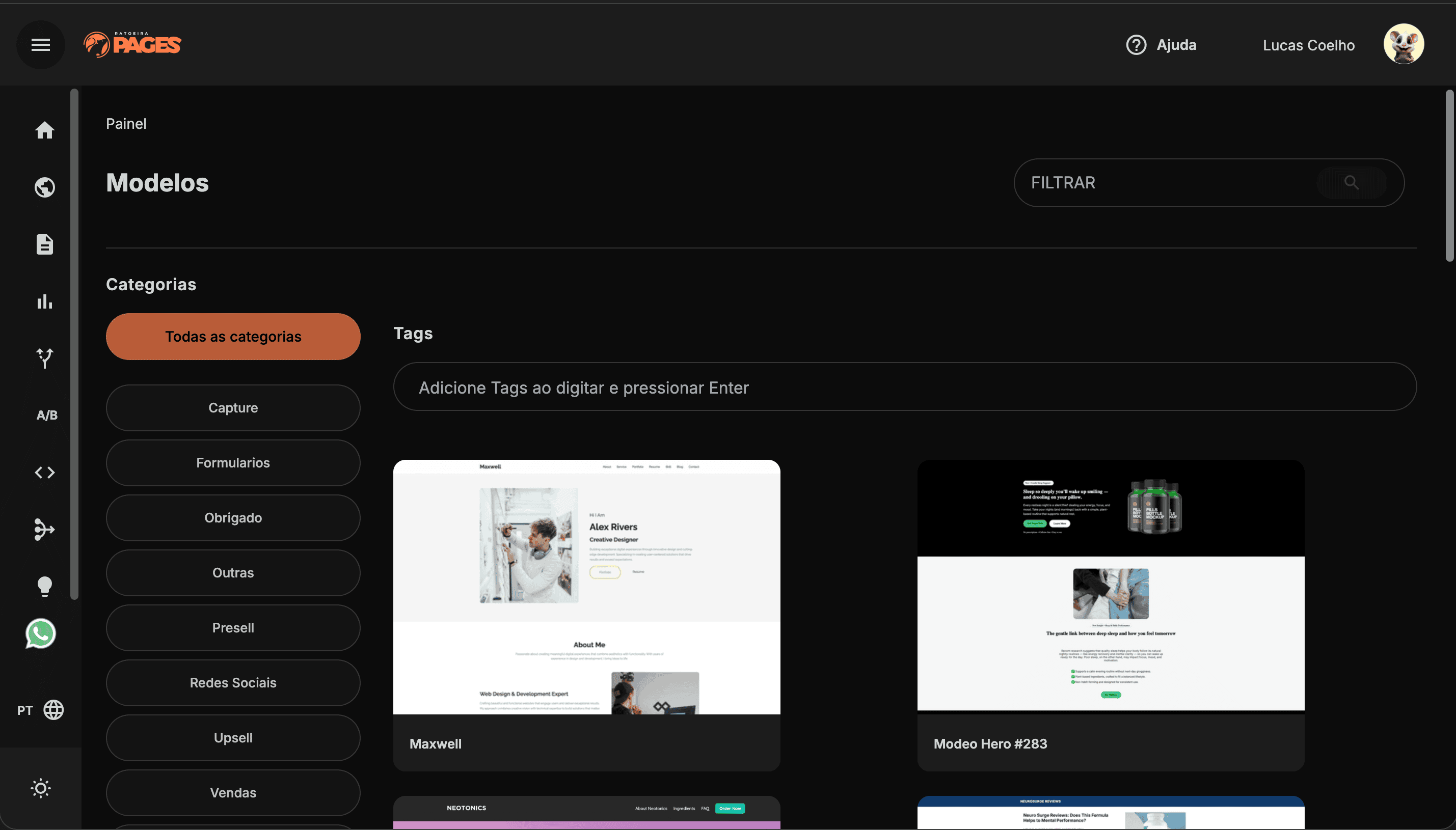This screenshot has width=1456, height=830.
Task: Click the user avatar picture
Action: (1404, 44)
